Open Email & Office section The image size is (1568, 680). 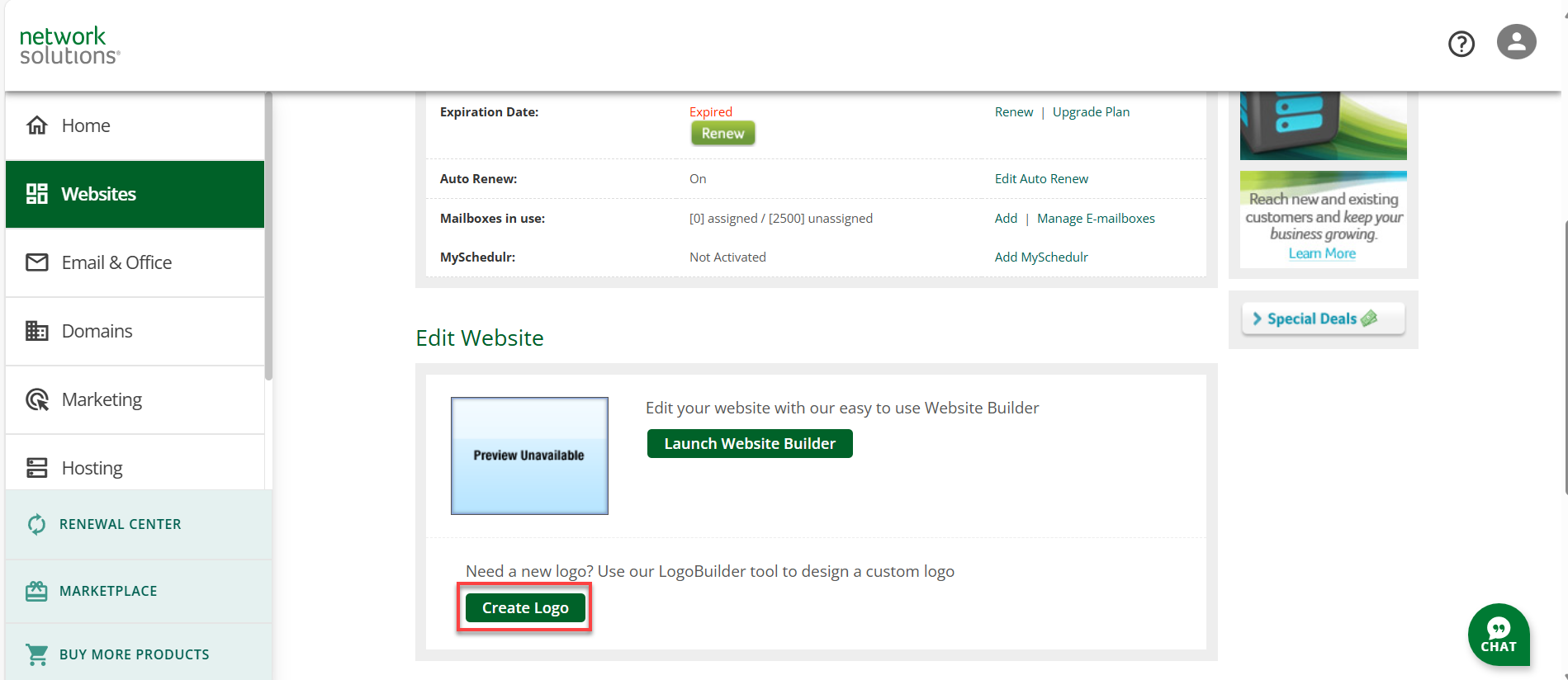[135, 262]
